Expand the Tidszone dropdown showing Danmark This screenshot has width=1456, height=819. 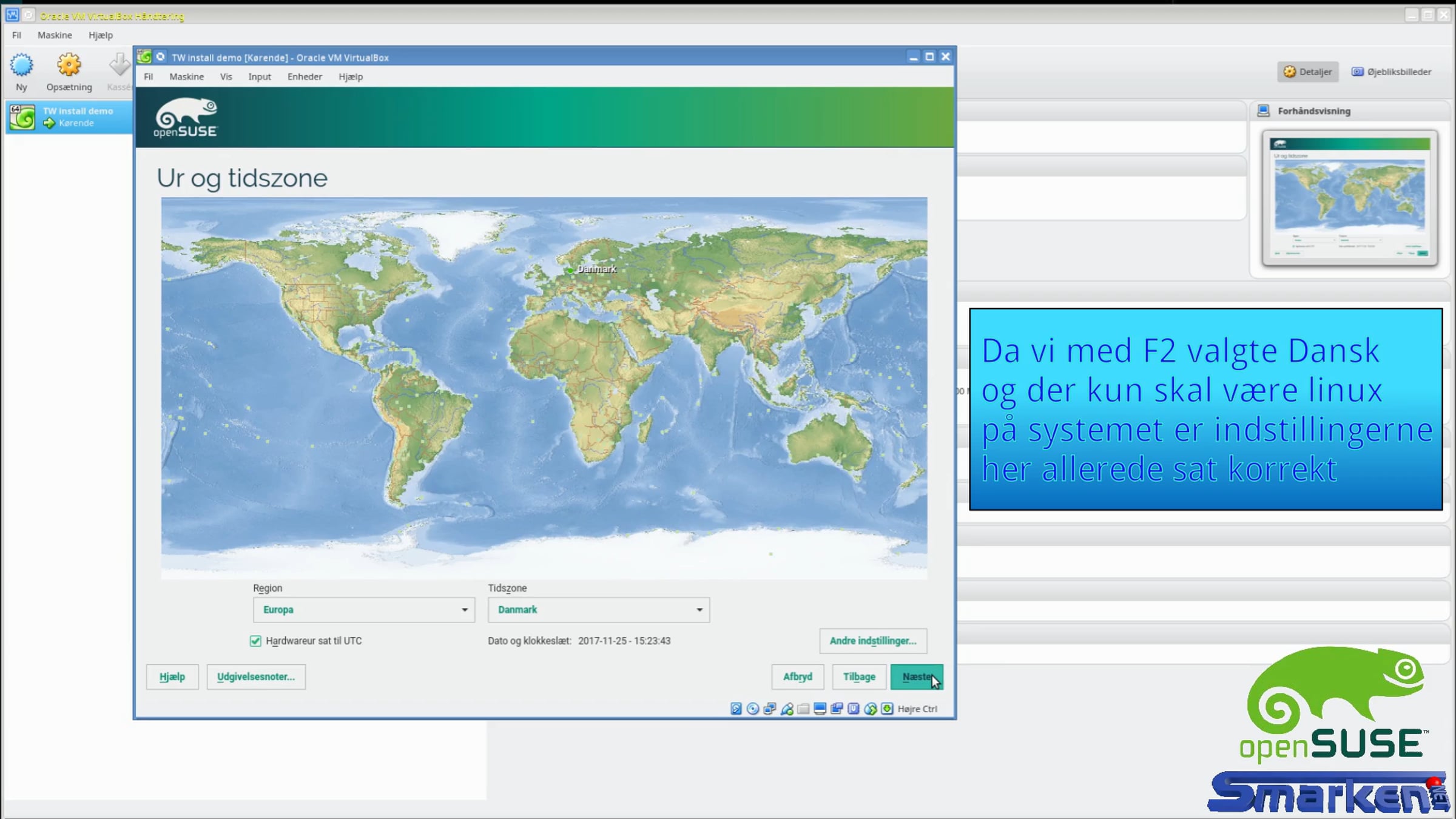click(598, 610)
